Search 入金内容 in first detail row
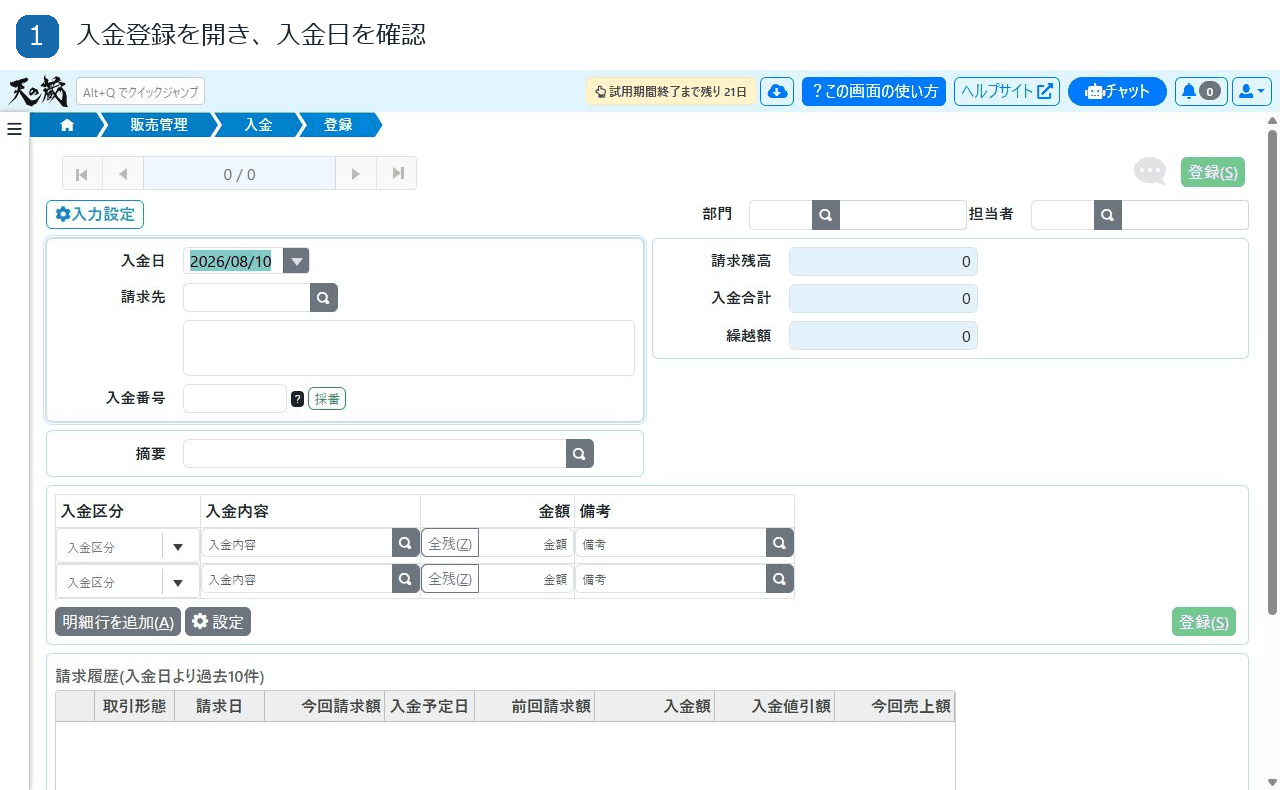This screenshot has width=1280, height=790. (x=405, y=543)
